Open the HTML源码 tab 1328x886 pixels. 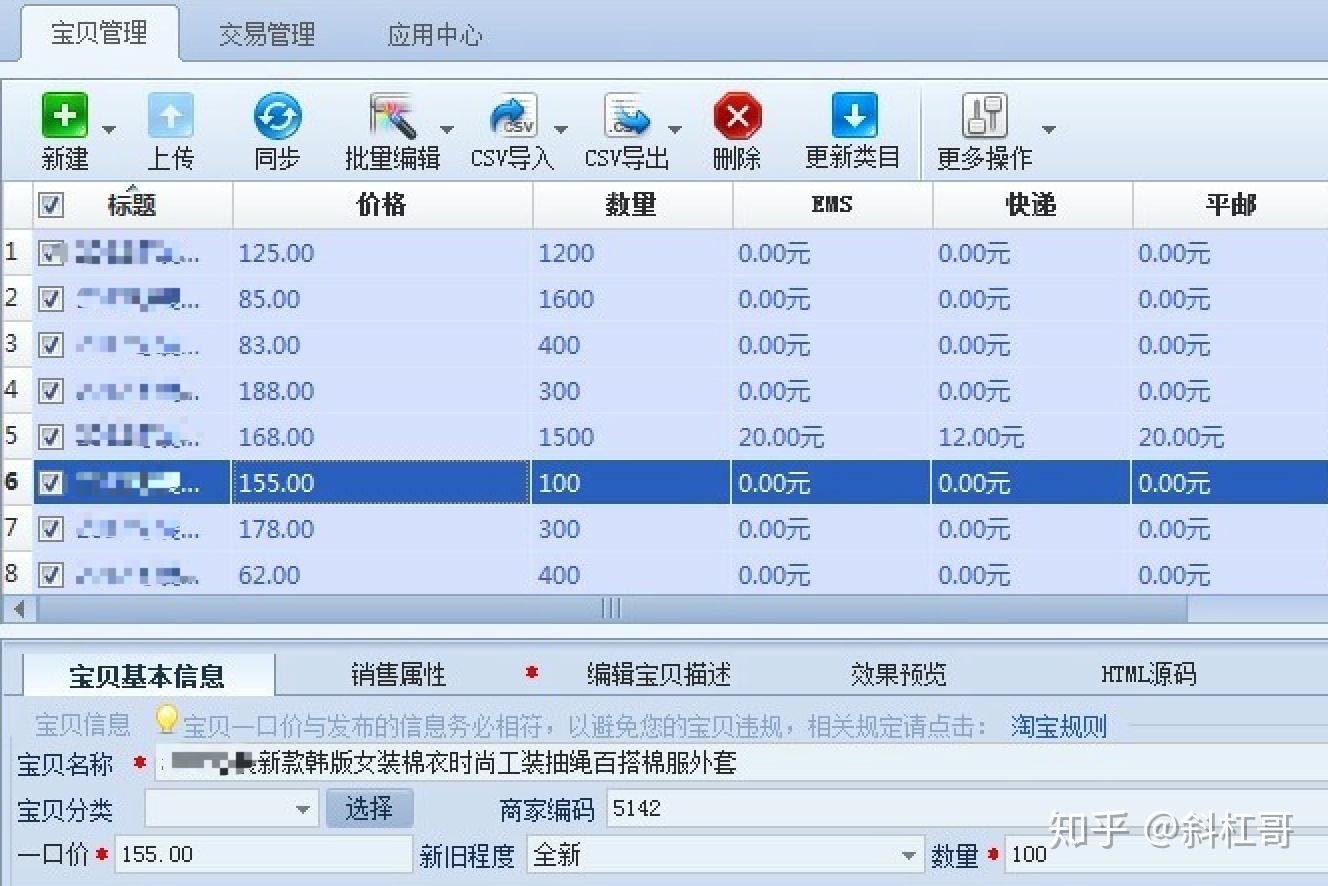pyautogui.click(x=1148, y=674)
